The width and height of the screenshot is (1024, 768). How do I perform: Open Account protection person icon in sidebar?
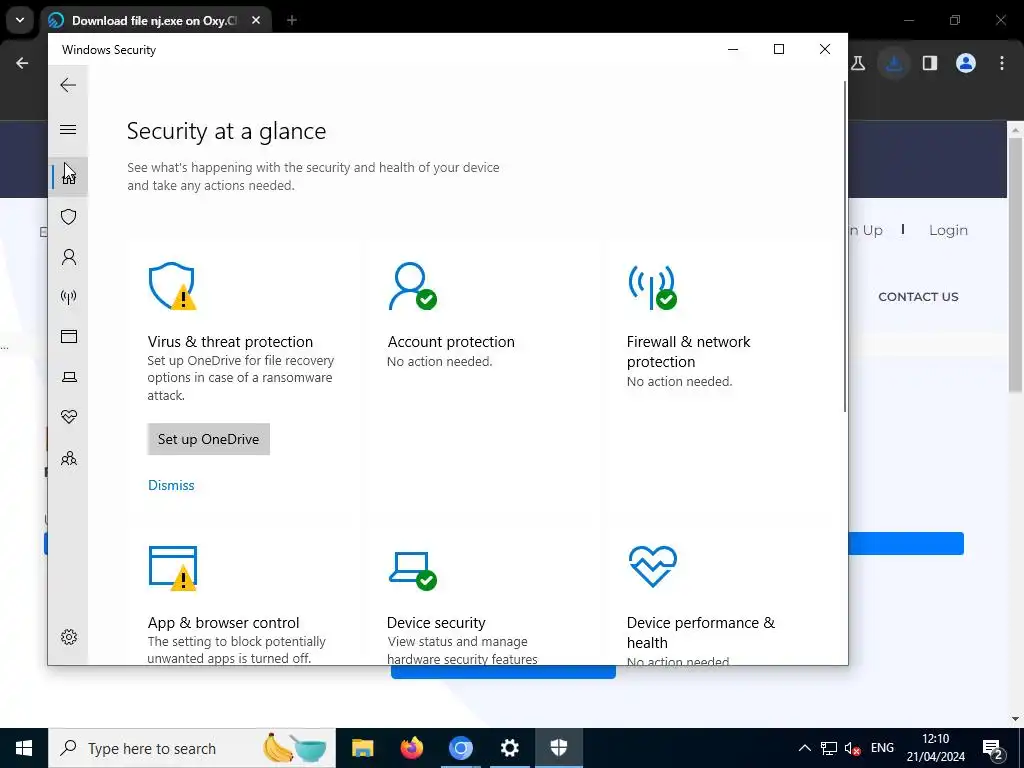click(69, 257)
